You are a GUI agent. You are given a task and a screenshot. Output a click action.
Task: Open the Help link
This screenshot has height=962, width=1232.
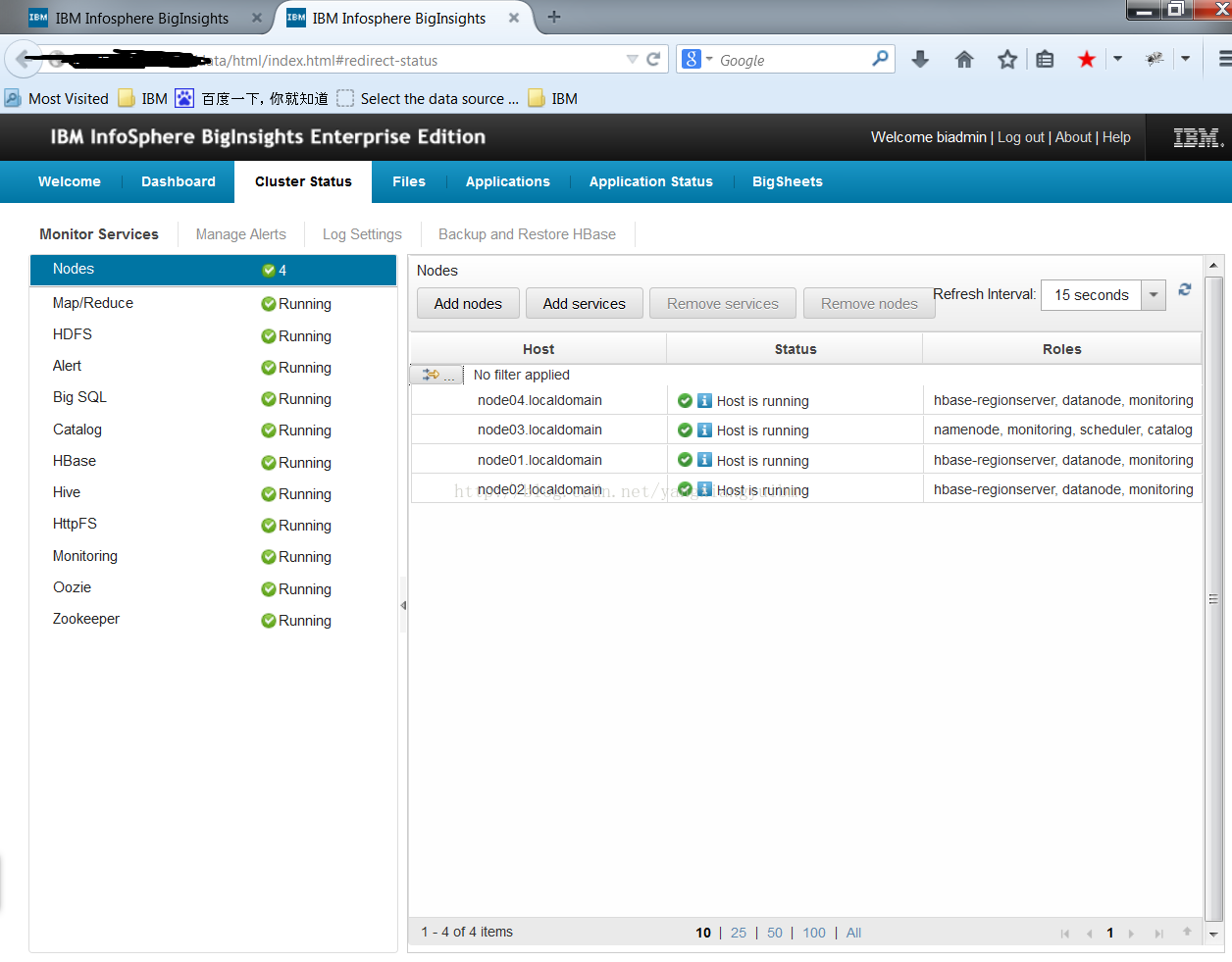(1116, 137)
